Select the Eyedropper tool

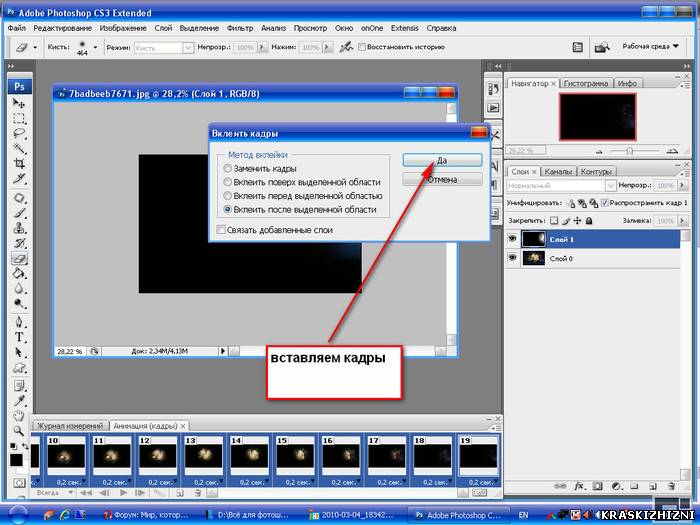click(x=19, y=400)
